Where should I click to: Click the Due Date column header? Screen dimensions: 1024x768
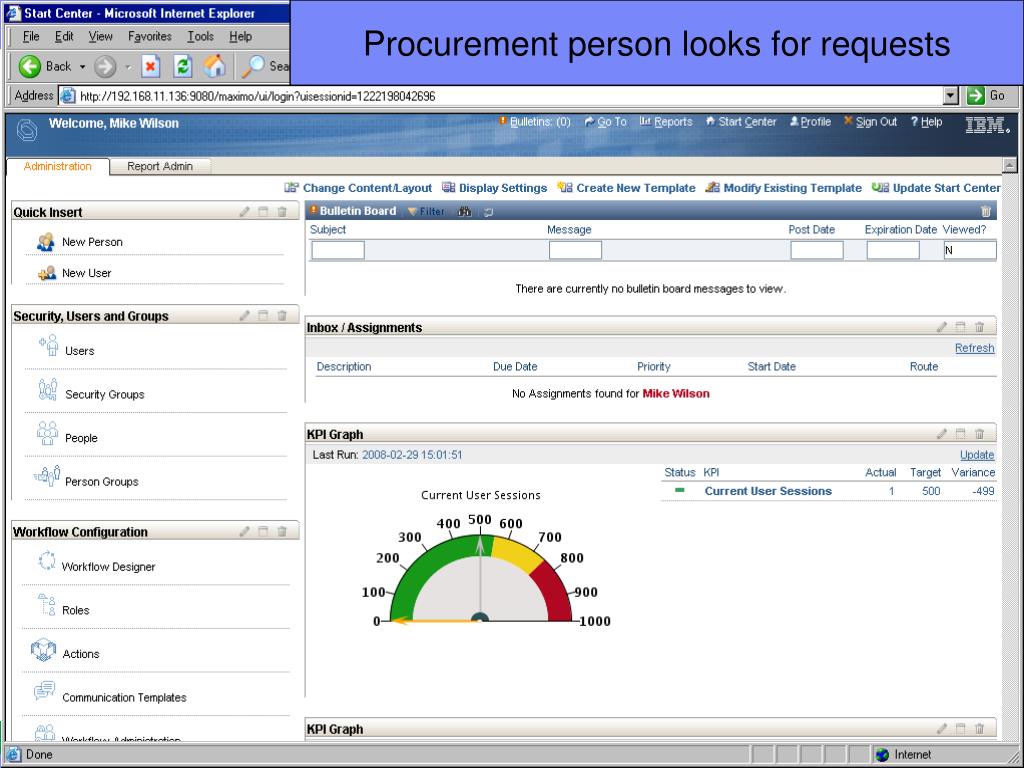click(515, 366)
